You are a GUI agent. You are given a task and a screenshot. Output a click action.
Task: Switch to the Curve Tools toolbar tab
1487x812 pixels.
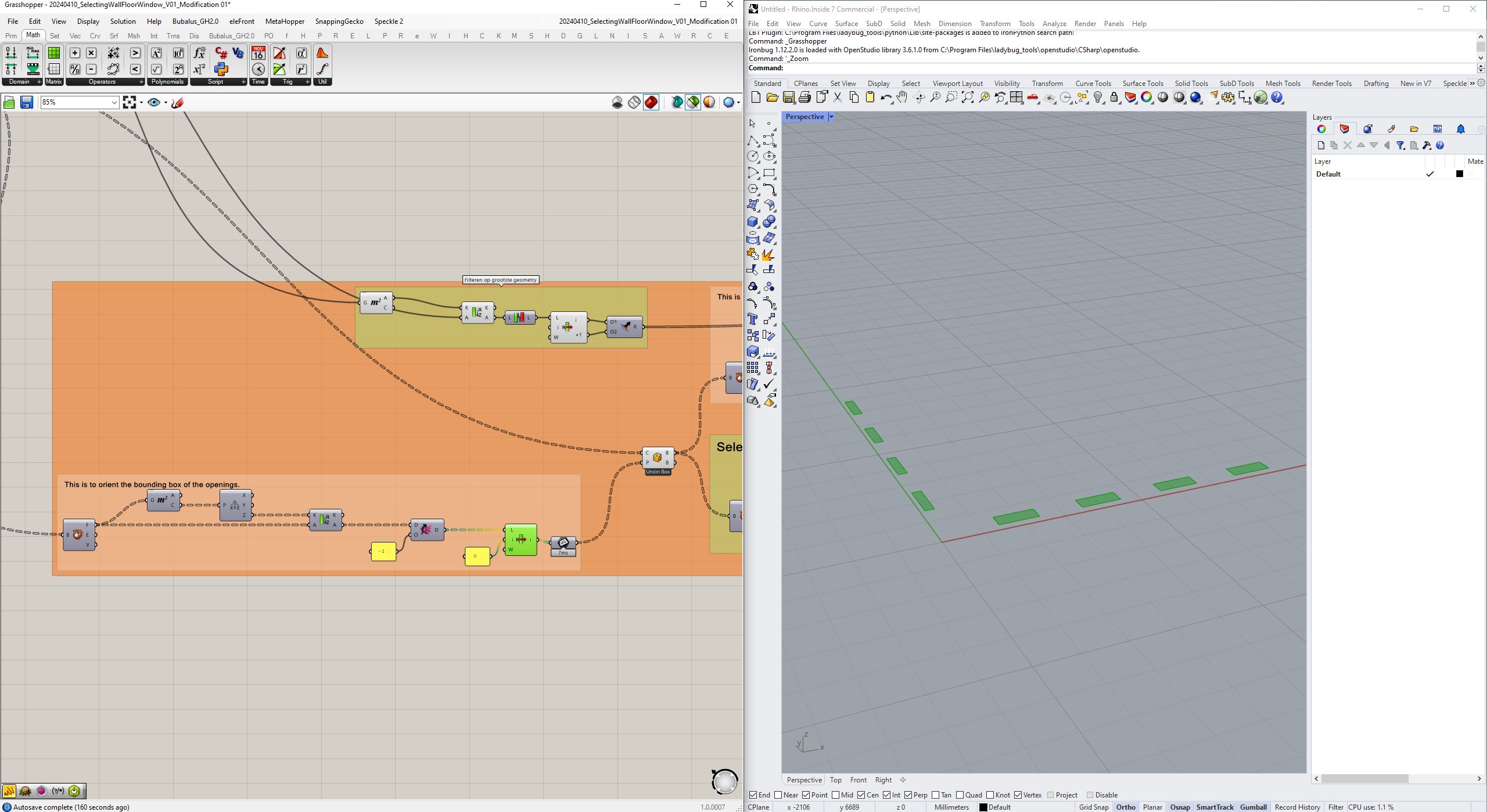[x=1093, y=84]
